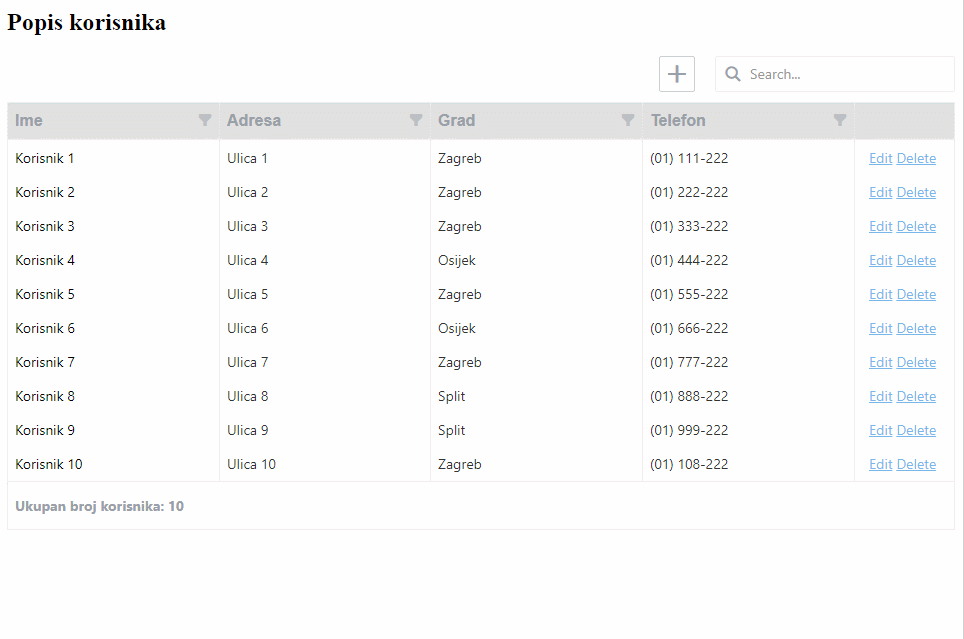
Task: Delete the Korisnik 3 row
Action: [x=916, y=226]
